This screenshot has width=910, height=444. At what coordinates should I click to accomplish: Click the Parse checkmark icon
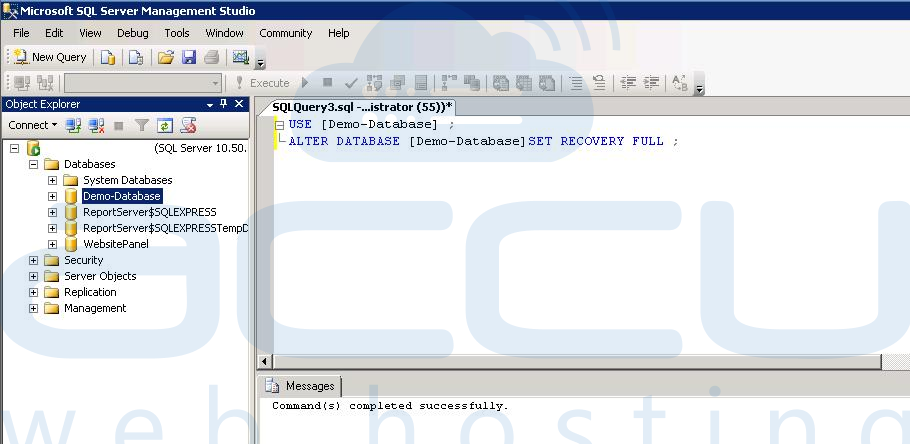coord(351,83)
